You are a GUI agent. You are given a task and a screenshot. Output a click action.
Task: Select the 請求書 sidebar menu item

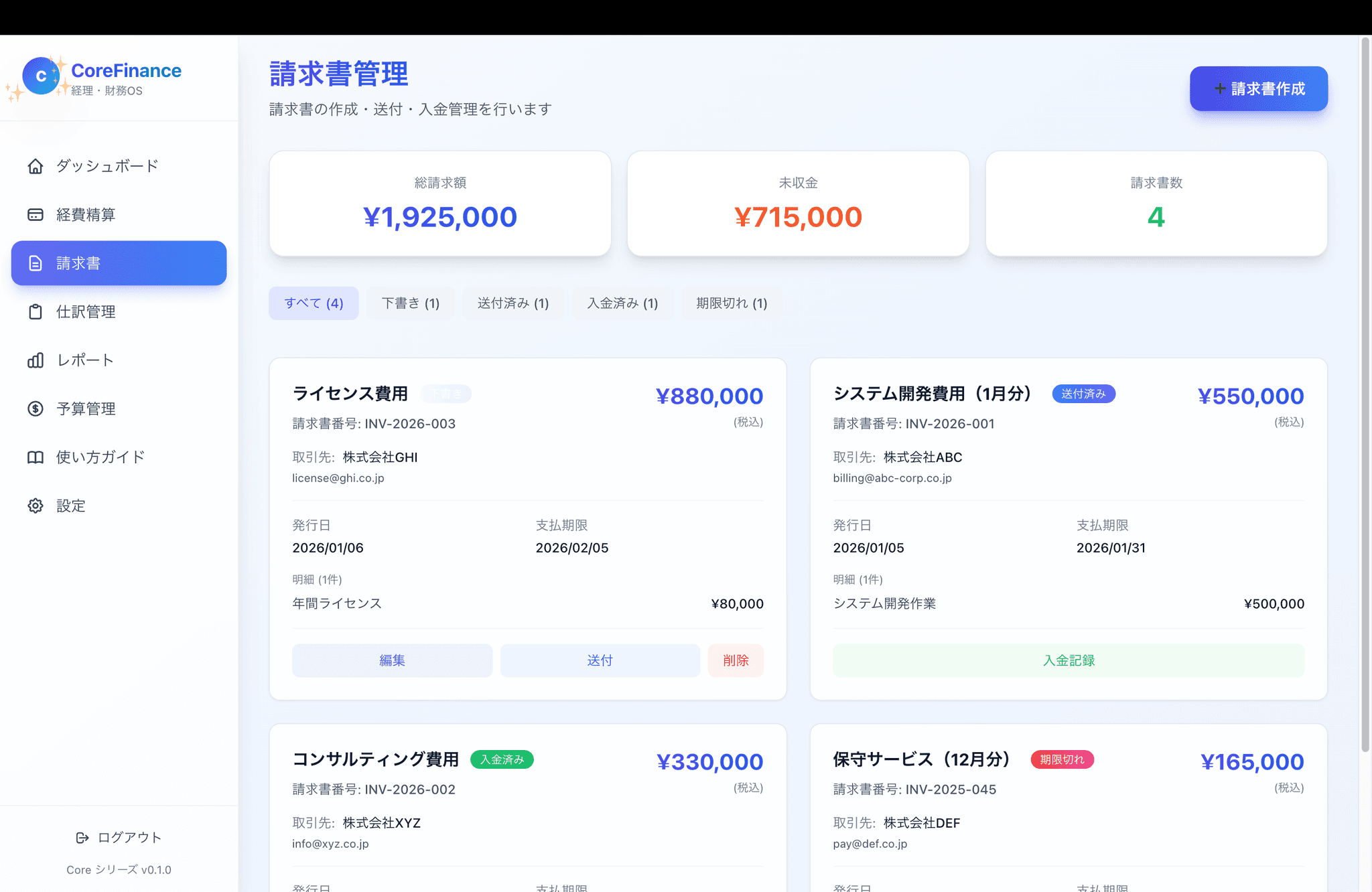[x=119, y=263]
